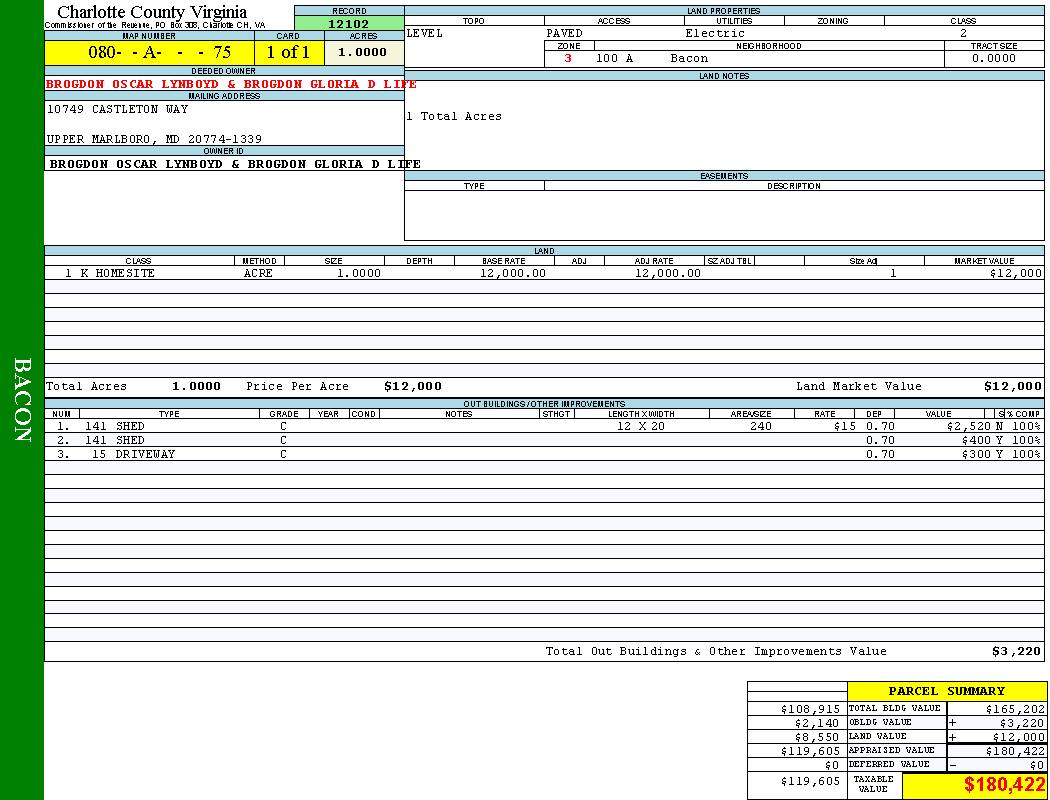The image size is (1050, 800).
Task: Click the '1 of 1' card indicator
Action: click(288, 53)
